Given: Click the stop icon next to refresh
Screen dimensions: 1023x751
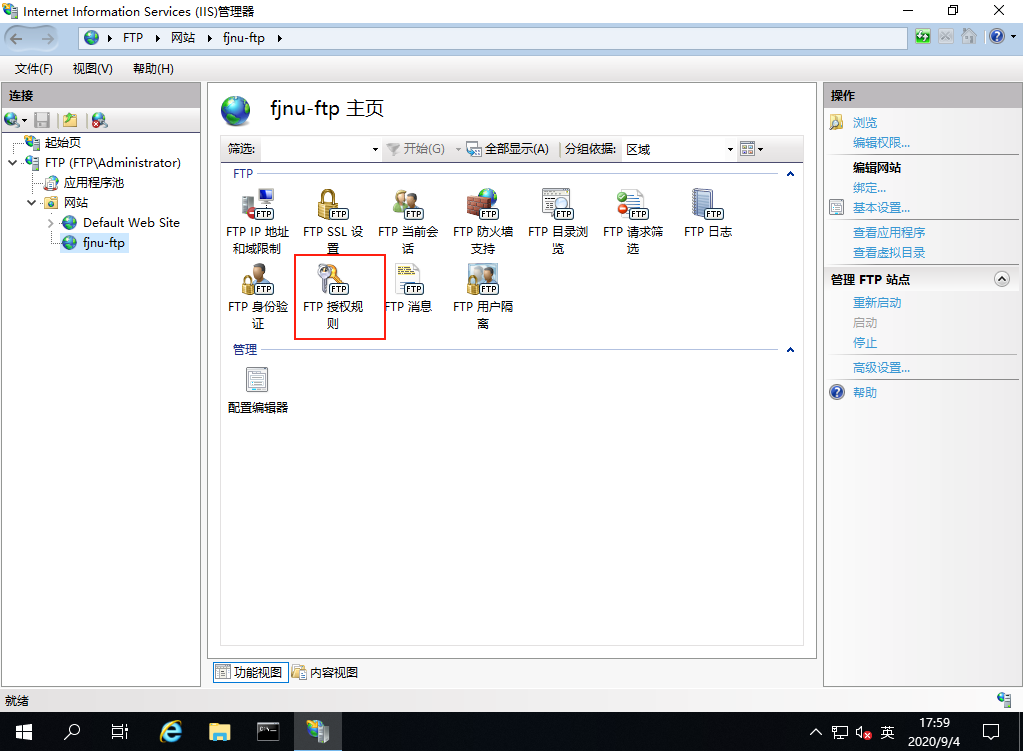Looking at the screenshot, I should point(946,37).
